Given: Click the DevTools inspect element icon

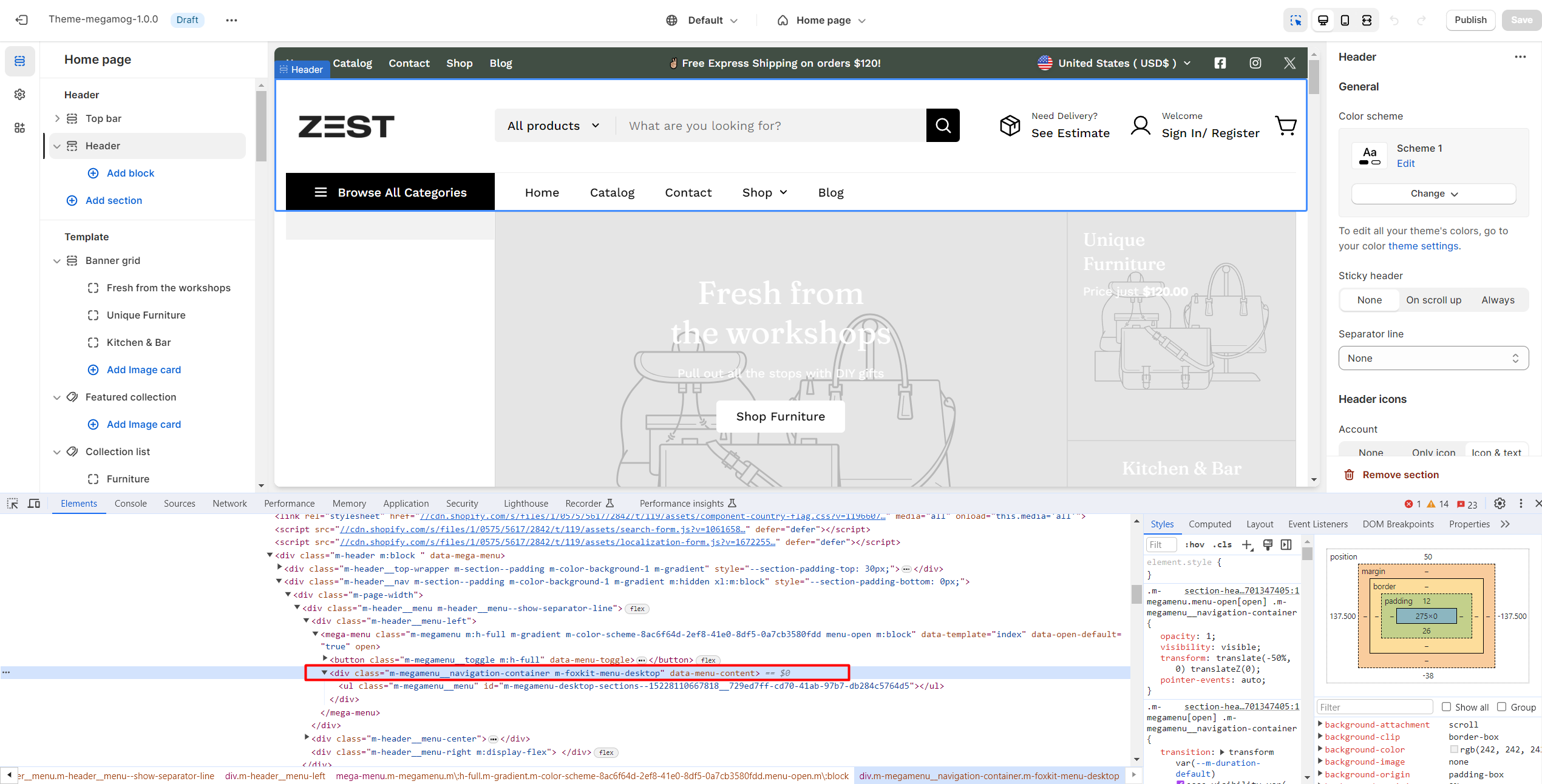Looking at the screenshot, I should click(x=13, y=503).
